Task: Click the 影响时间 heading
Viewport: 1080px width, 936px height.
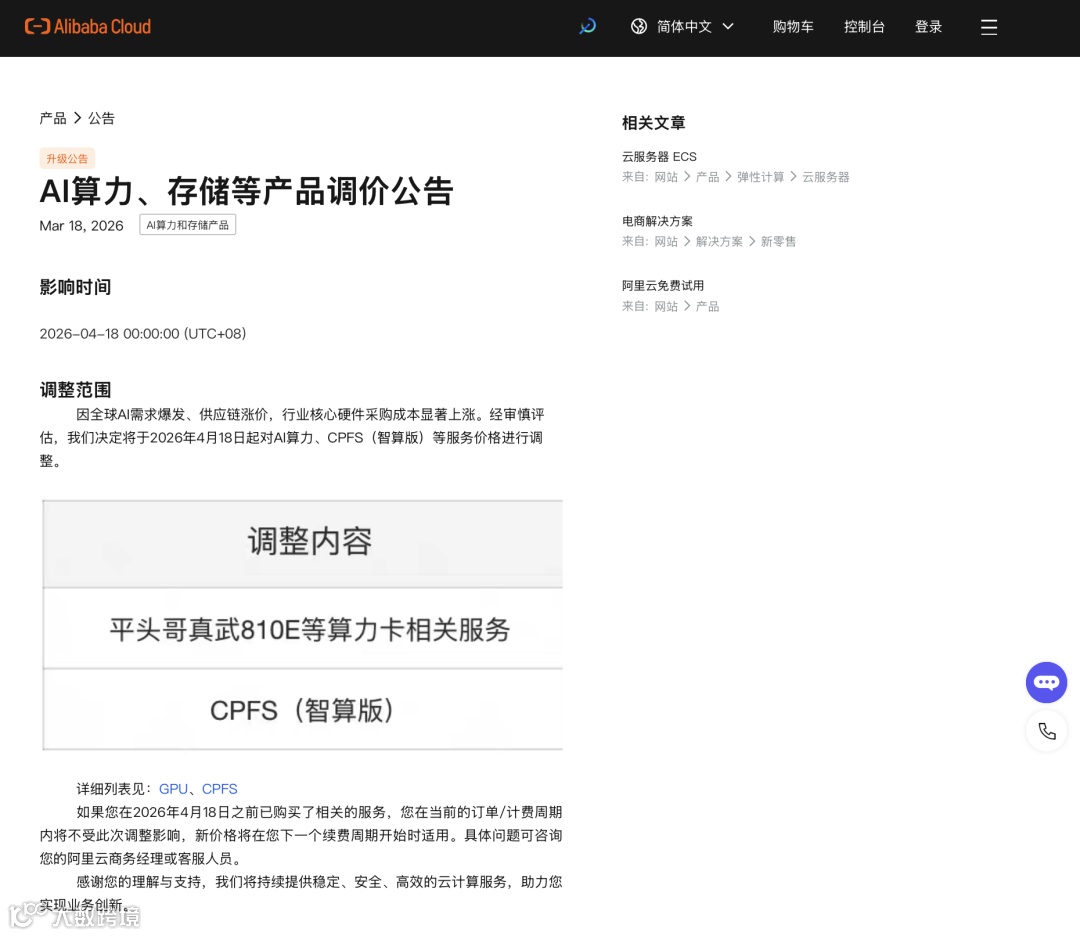Action: point(75,287)
